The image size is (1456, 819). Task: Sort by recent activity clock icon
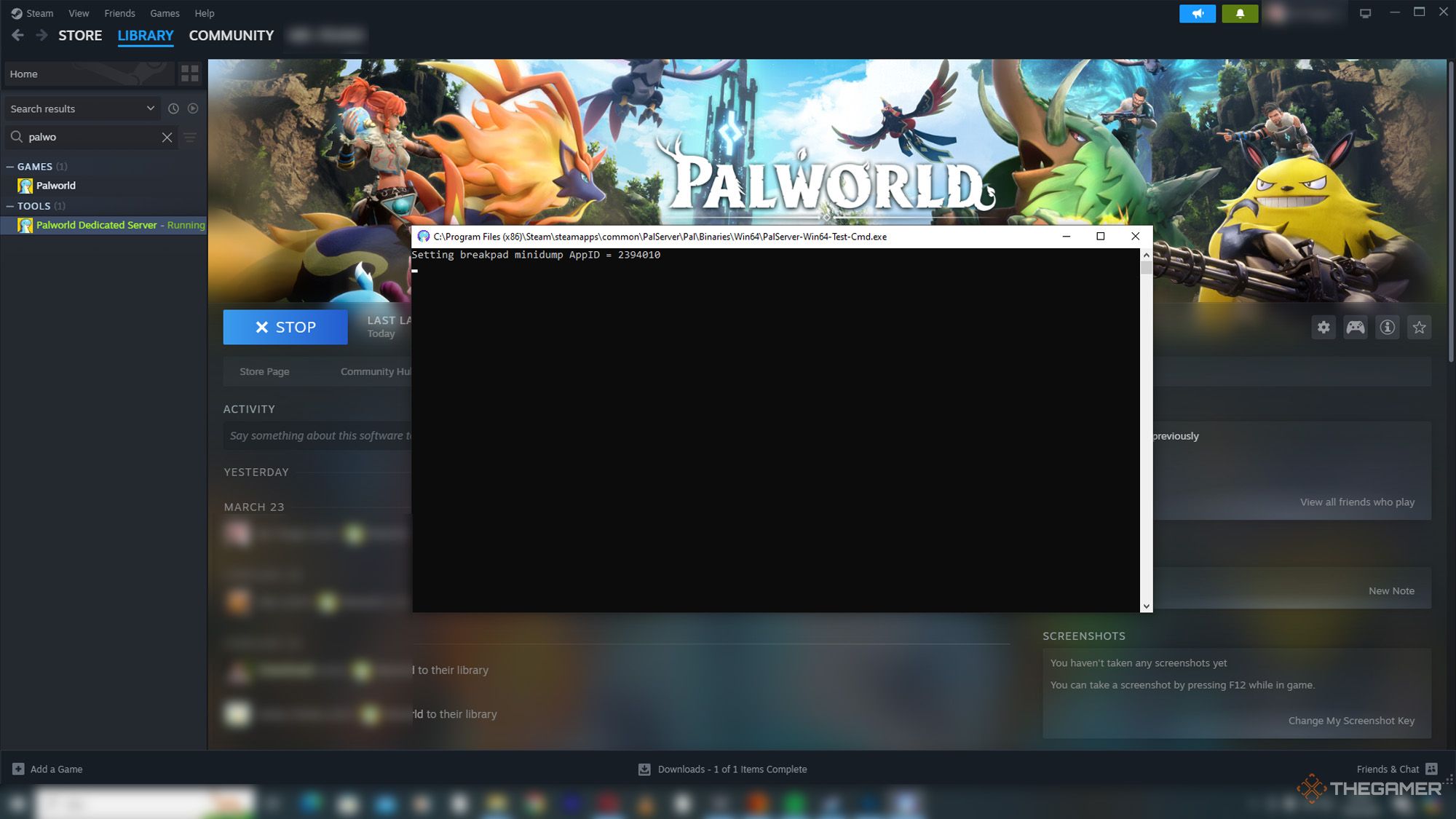(173, 108)
